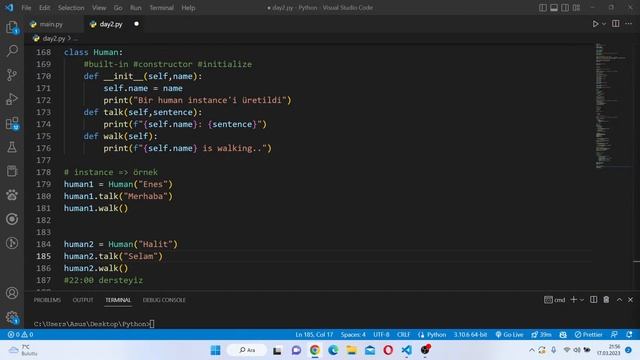640x360 pixels.
Task: Select Python interpreter 3.10.6 64-bit
Action: click(x=470, y=335)
